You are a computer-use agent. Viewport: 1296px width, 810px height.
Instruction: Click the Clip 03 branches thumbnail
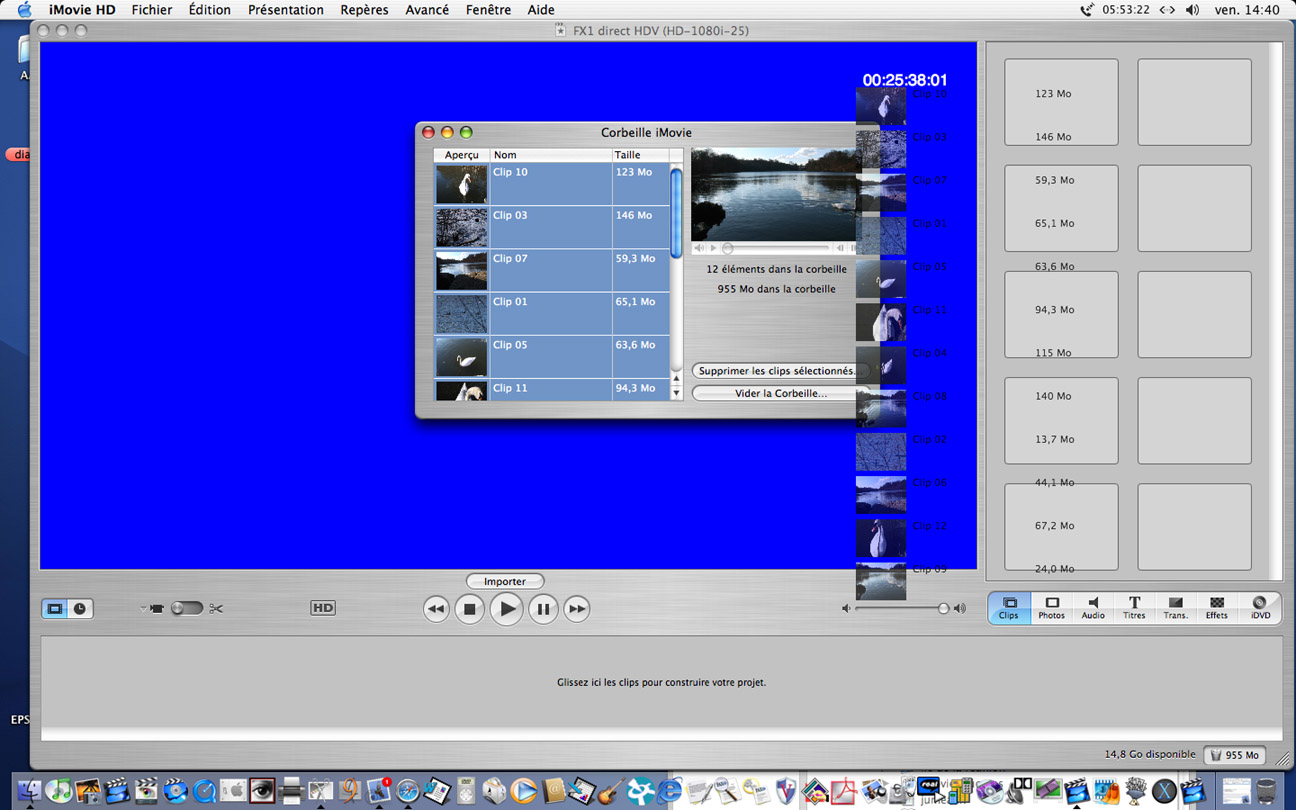[x=461, y=228]
